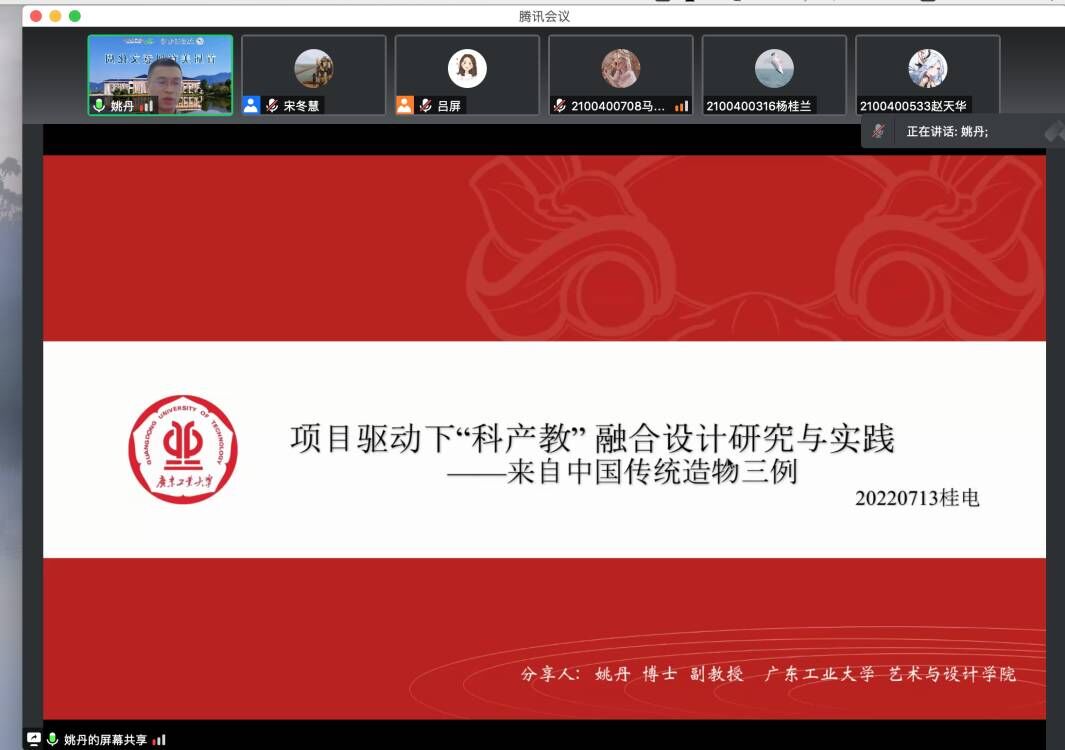Click muted mic icon next to 宋冬慧
Viewport: 1065px width, 750px height.
click(x=272, y=106)
